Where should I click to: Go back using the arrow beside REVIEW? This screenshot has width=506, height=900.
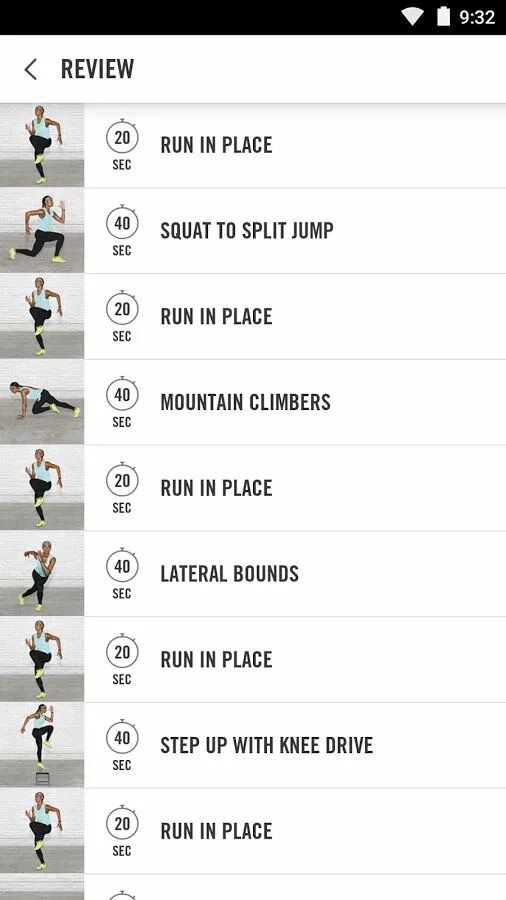pos(30,69)
